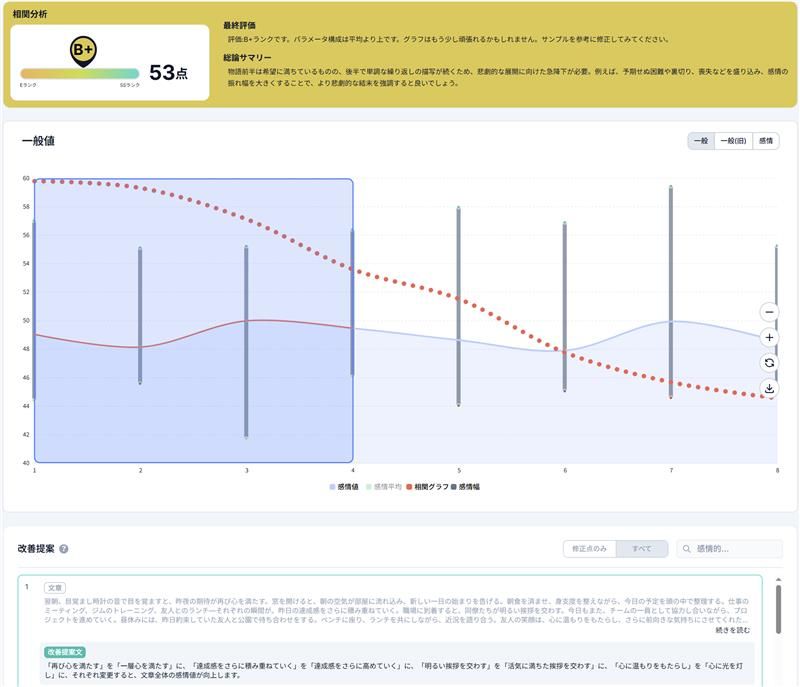Click the 文章 tag label

click(x=55, y=588)
